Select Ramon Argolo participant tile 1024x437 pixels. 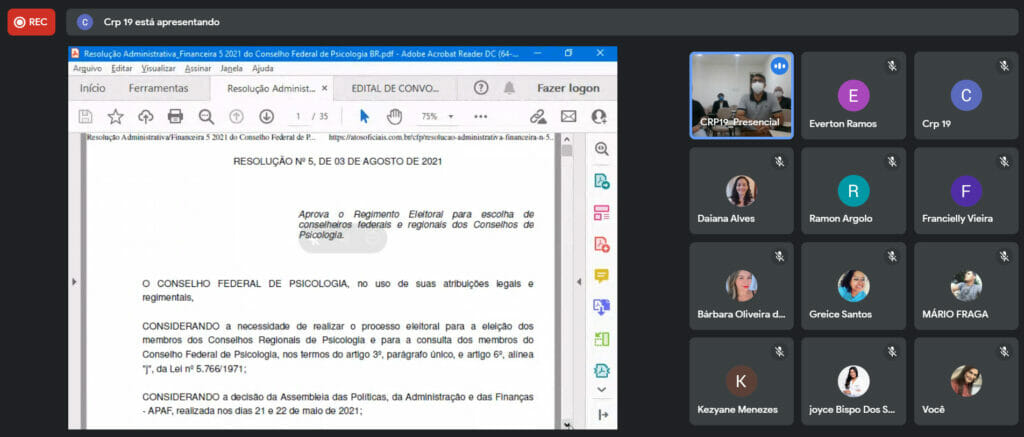point(854,191)
